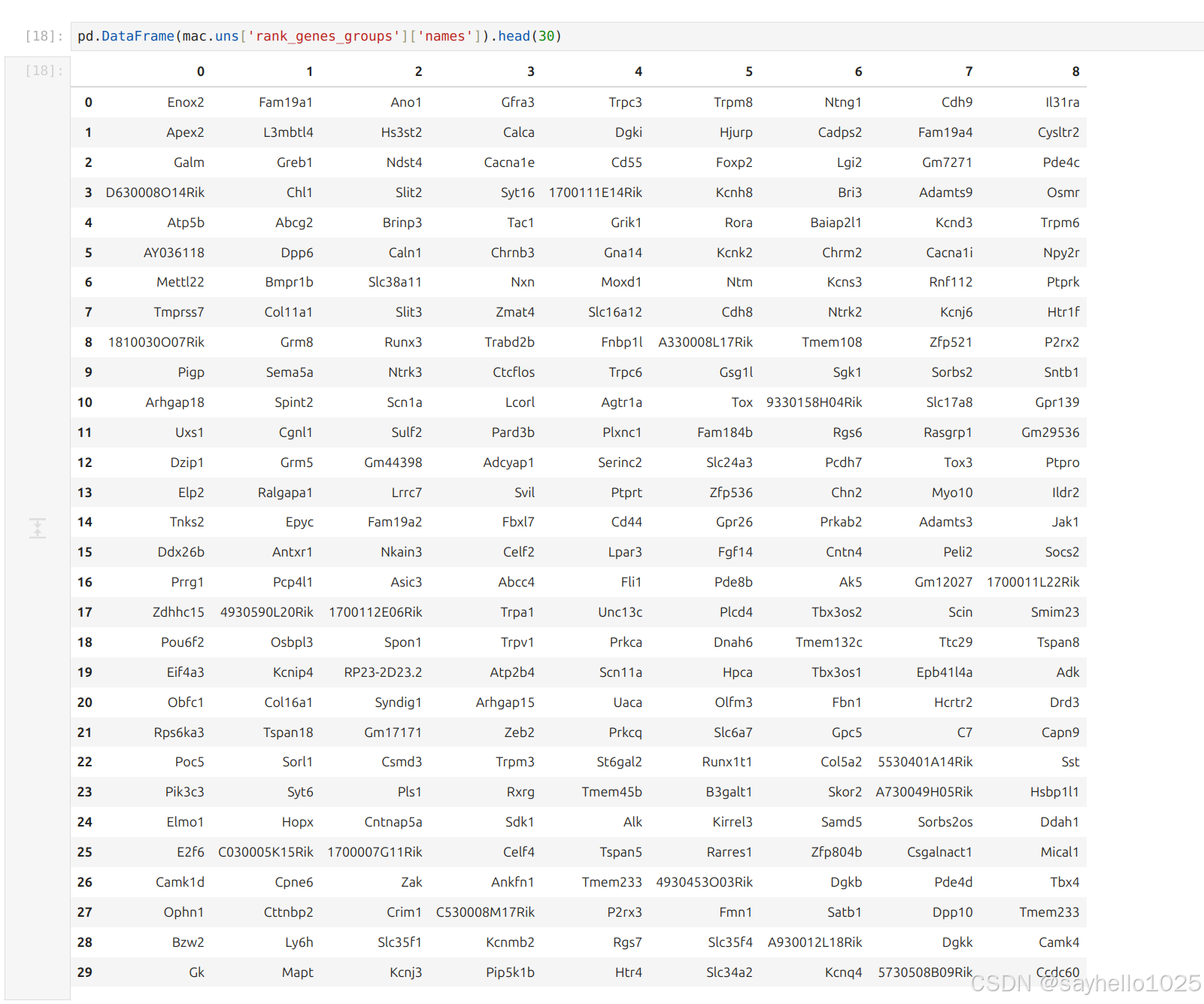
Task: Click column header 4
Action: click(x=638, y=71)
